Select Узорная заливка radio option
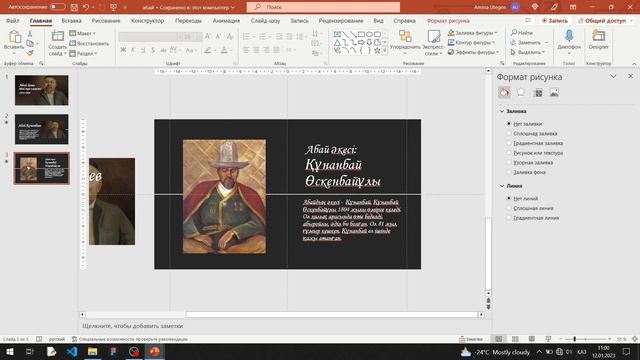 coord(509,162)
